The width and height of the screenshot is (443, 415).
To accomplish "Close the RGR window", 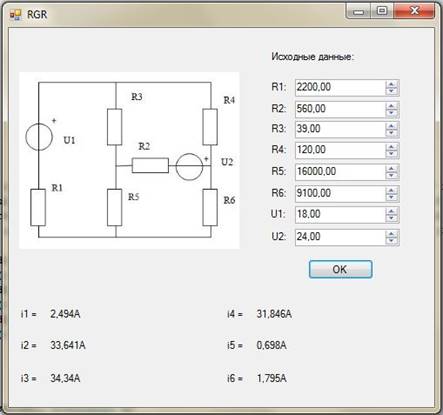I will point(414,11).
